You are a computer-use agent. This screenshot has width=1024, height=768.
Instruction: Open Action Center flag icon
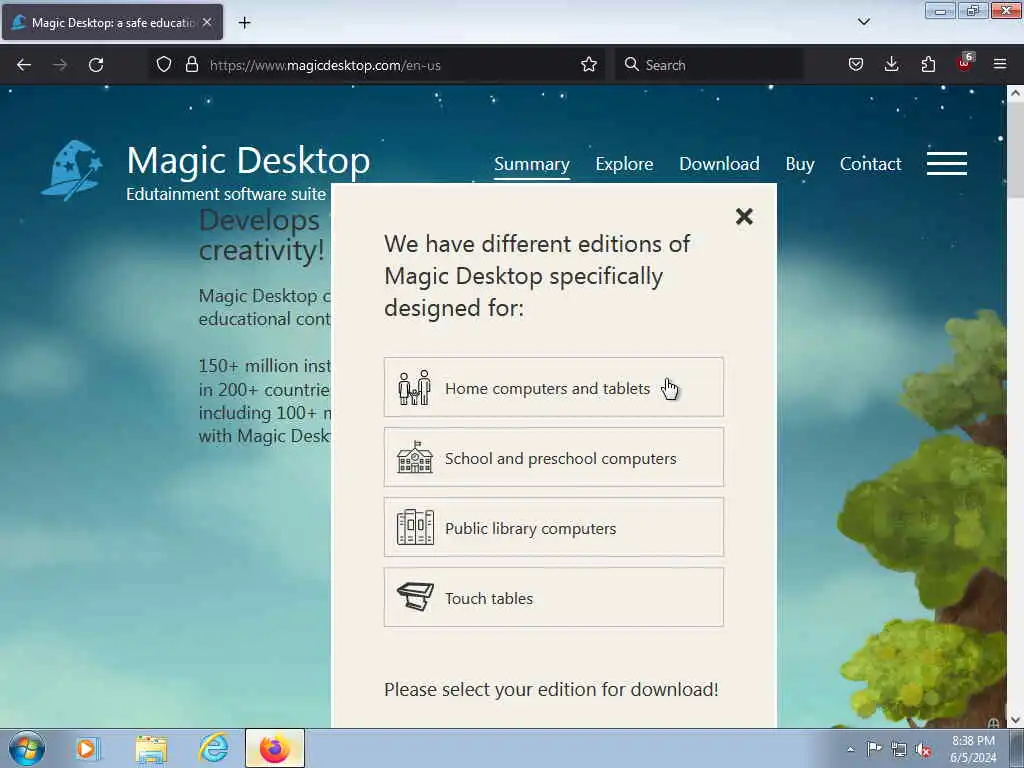[874, 749]
